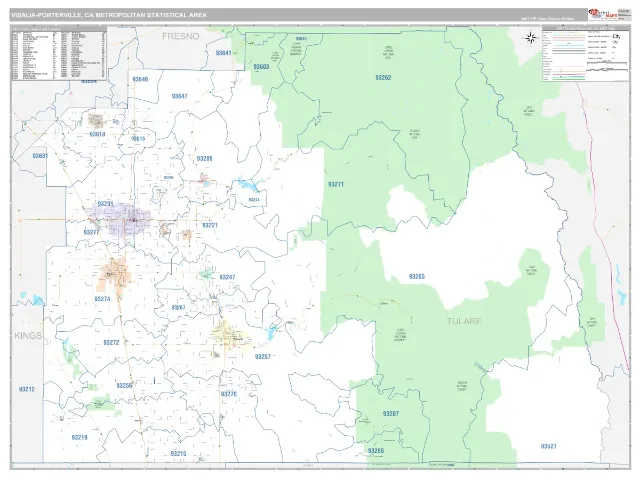
Task: Click the map title Visalia-Porterville header text
Action: click(x=109, y=15)
